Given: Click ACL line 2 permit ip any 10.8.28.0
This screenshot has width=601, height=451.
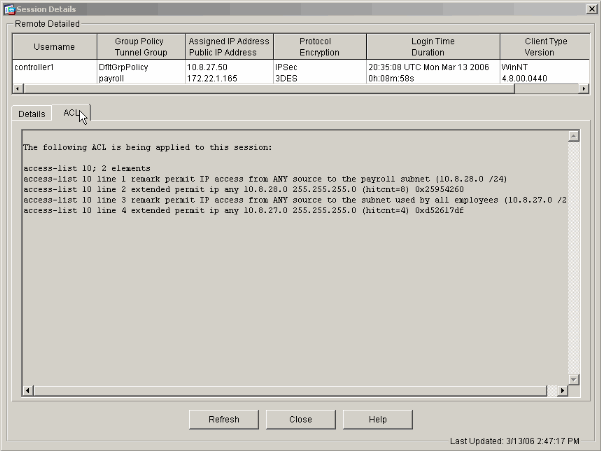Looking at the screenshot, I should 244,189.
